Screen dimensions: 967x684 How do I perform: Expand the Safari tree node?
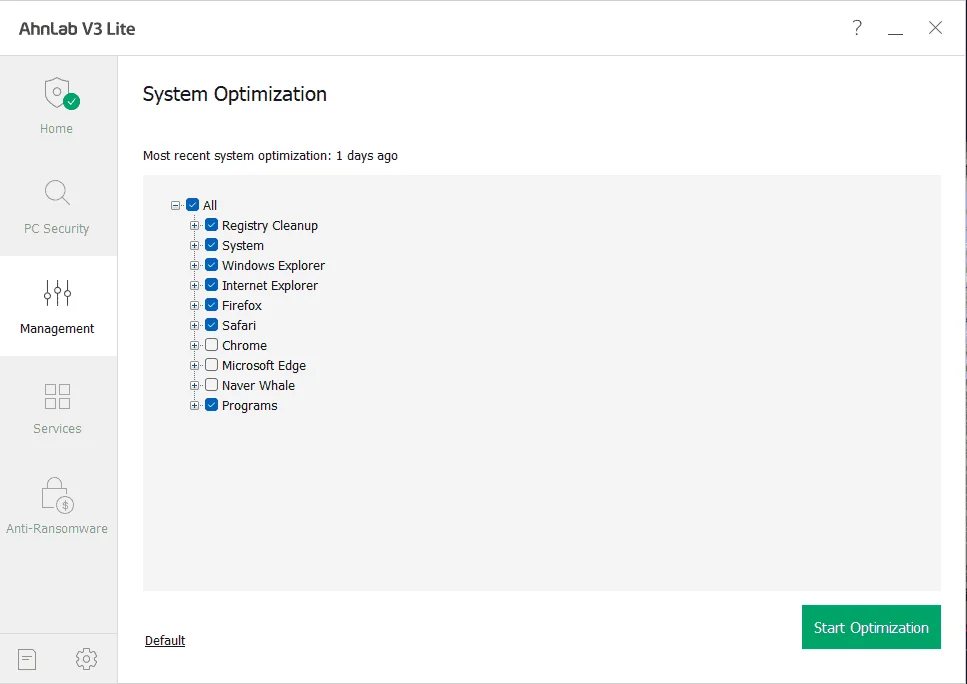pos(194,326)
